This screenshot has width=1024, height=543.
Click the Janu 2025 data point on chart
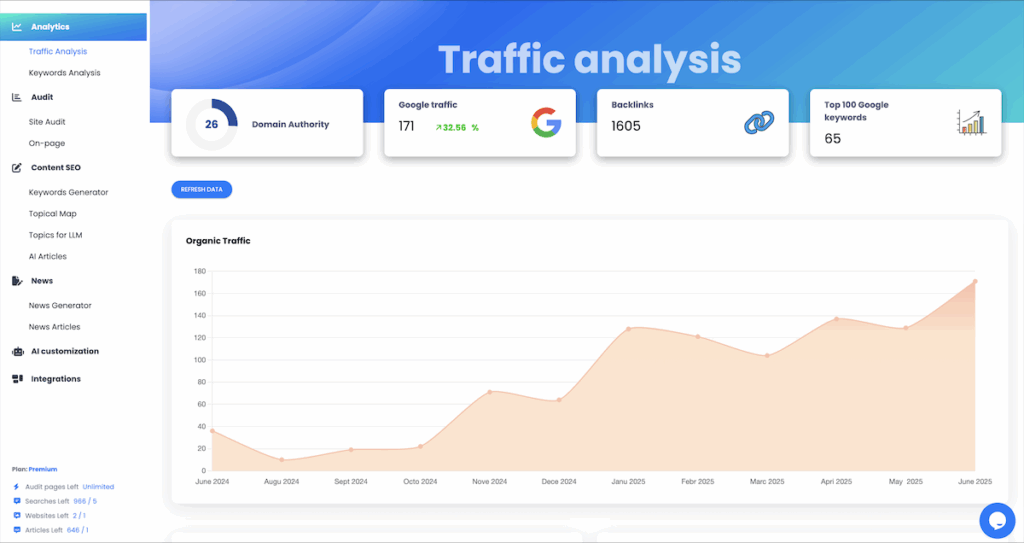tap(628, 329)
